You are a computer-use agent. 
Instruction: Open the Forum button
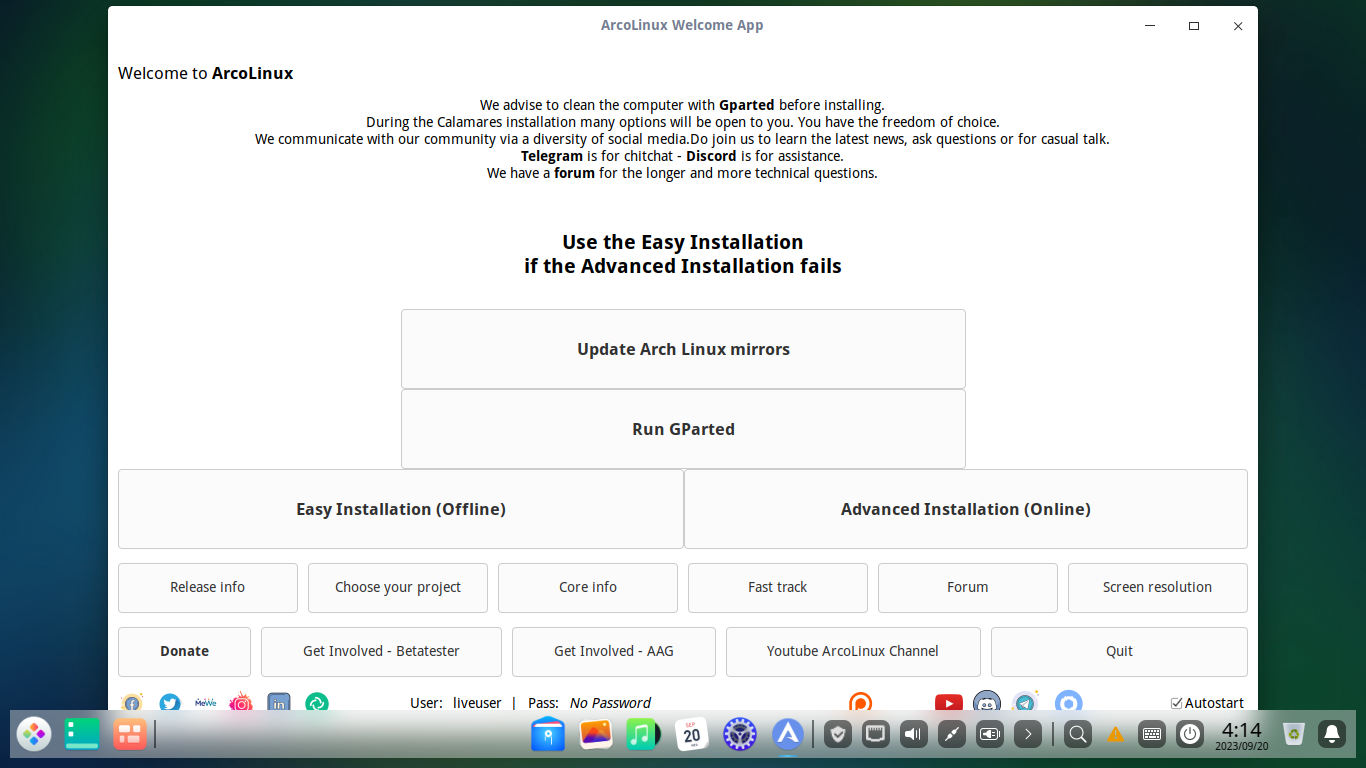click(968, 588)
